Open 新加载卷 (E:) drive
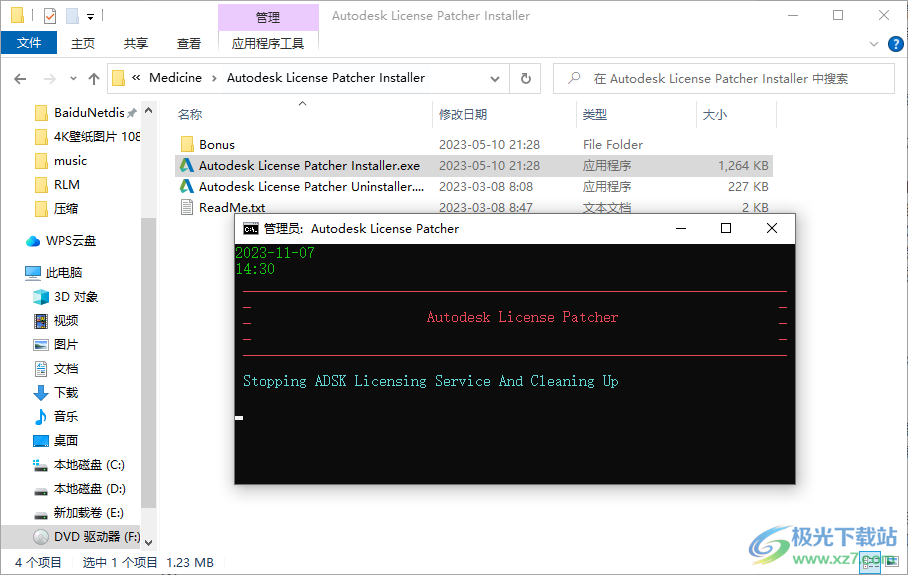This screenshot has height=575, width=908. pyautogui.click(x=88, y=513)
